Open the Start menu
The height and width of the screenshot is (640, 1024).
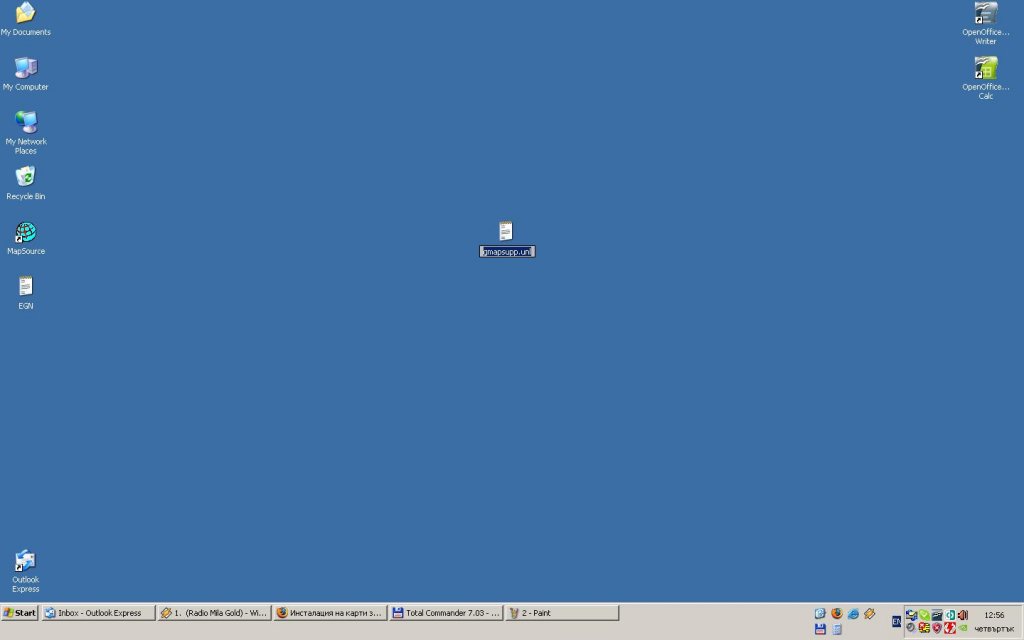20,613
